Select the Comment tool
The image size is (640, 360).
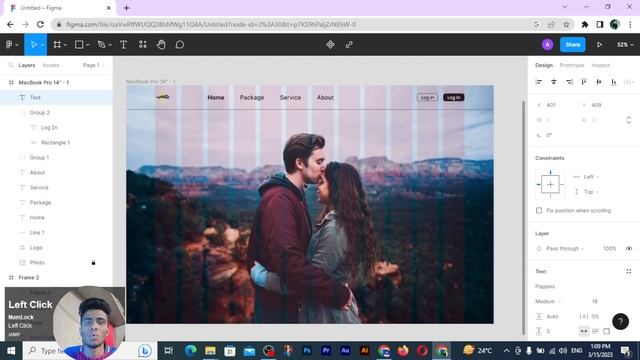[x=180, y=44]
